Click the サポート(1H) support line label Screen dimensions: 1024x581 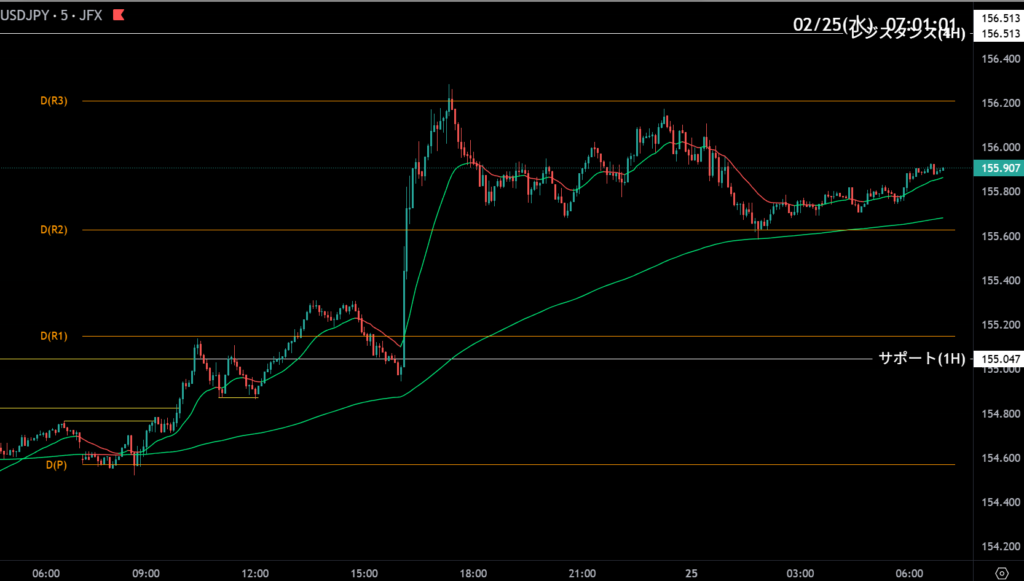921,358
